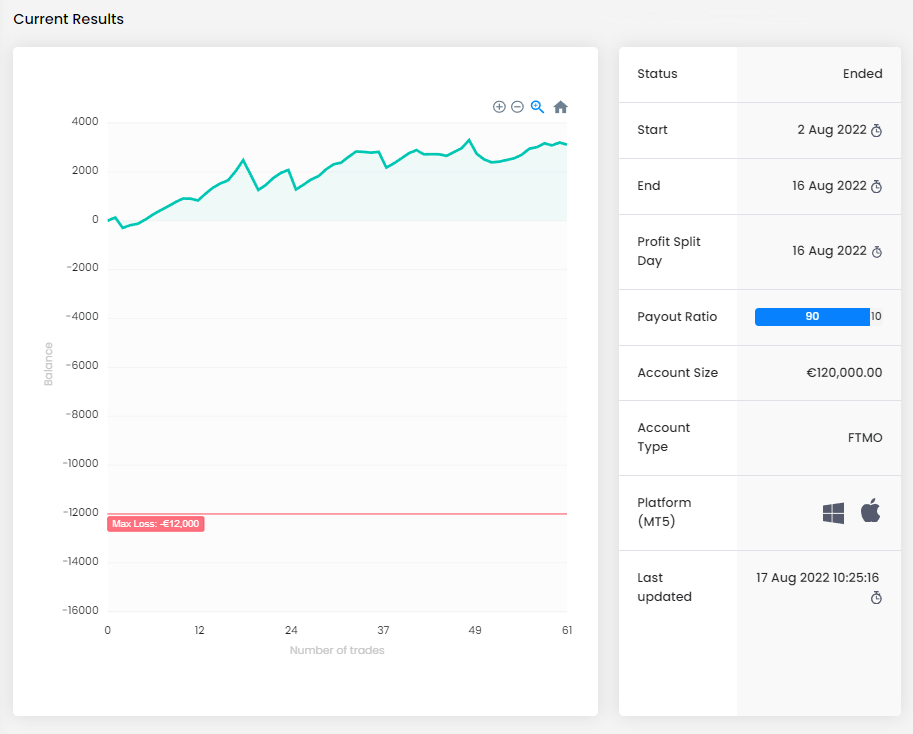Click the Balance axis title
913x734 pixels.
pos(48,365)
